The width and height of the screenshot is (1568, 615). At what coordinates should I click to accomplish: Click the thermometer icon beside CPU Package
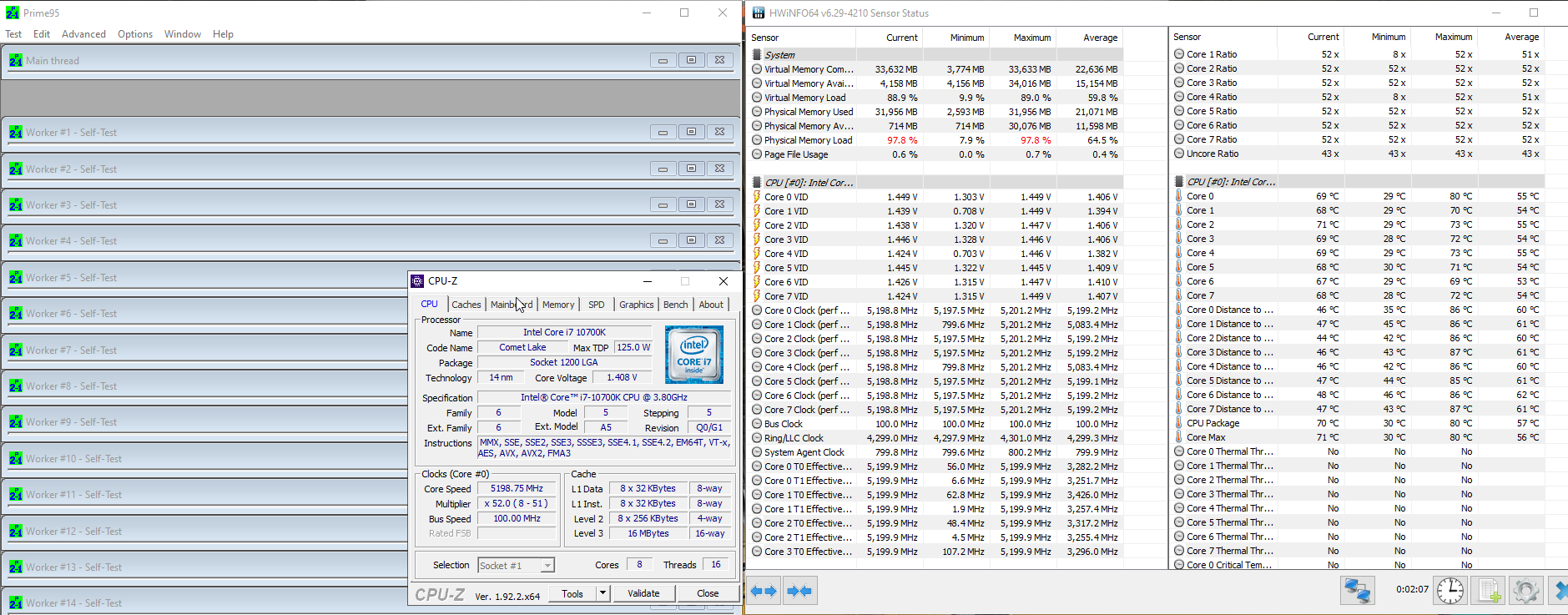pos(1179,423)
